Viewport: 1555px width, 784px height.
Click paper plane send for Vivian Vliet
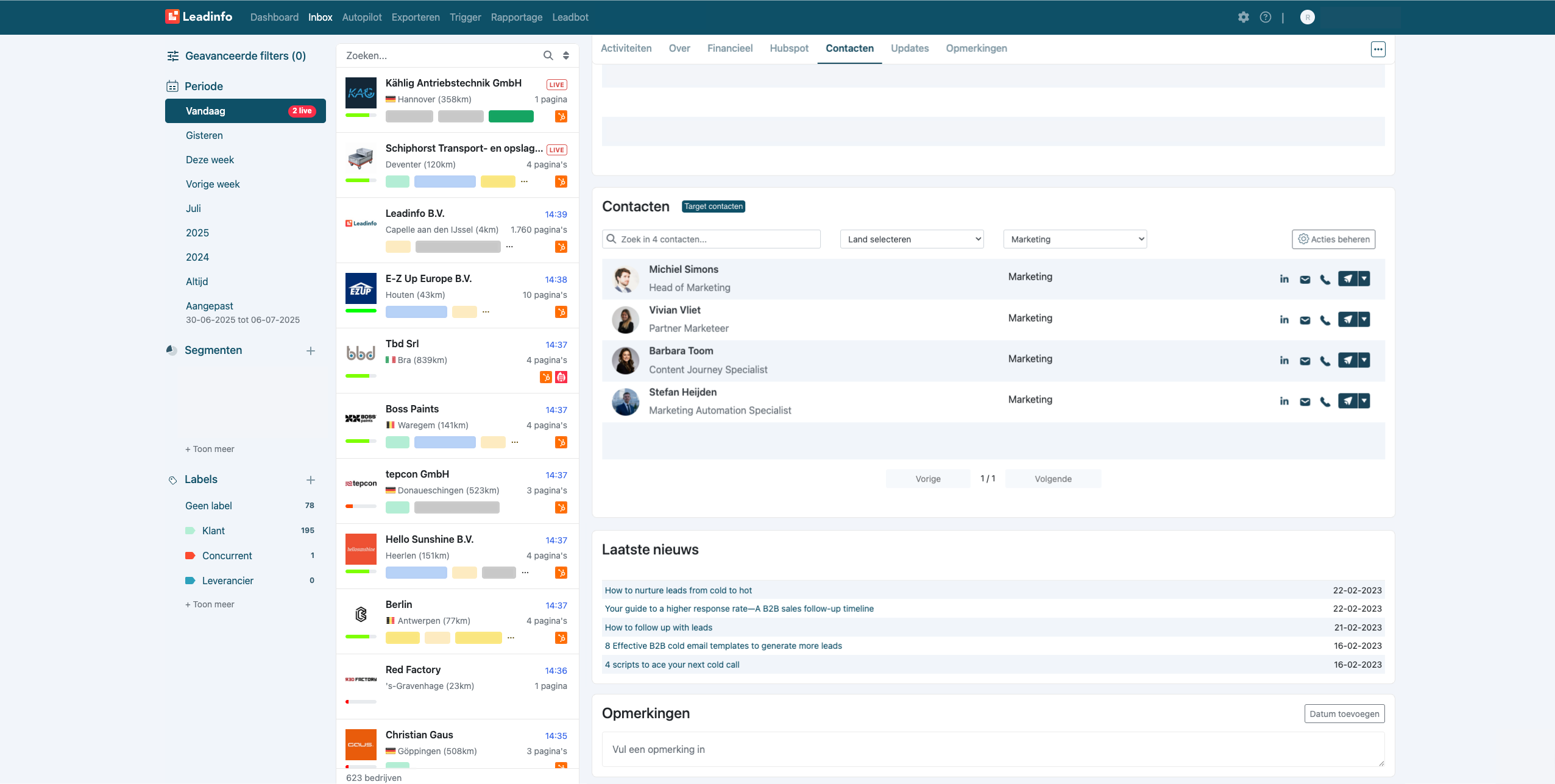pos(1348,319)
